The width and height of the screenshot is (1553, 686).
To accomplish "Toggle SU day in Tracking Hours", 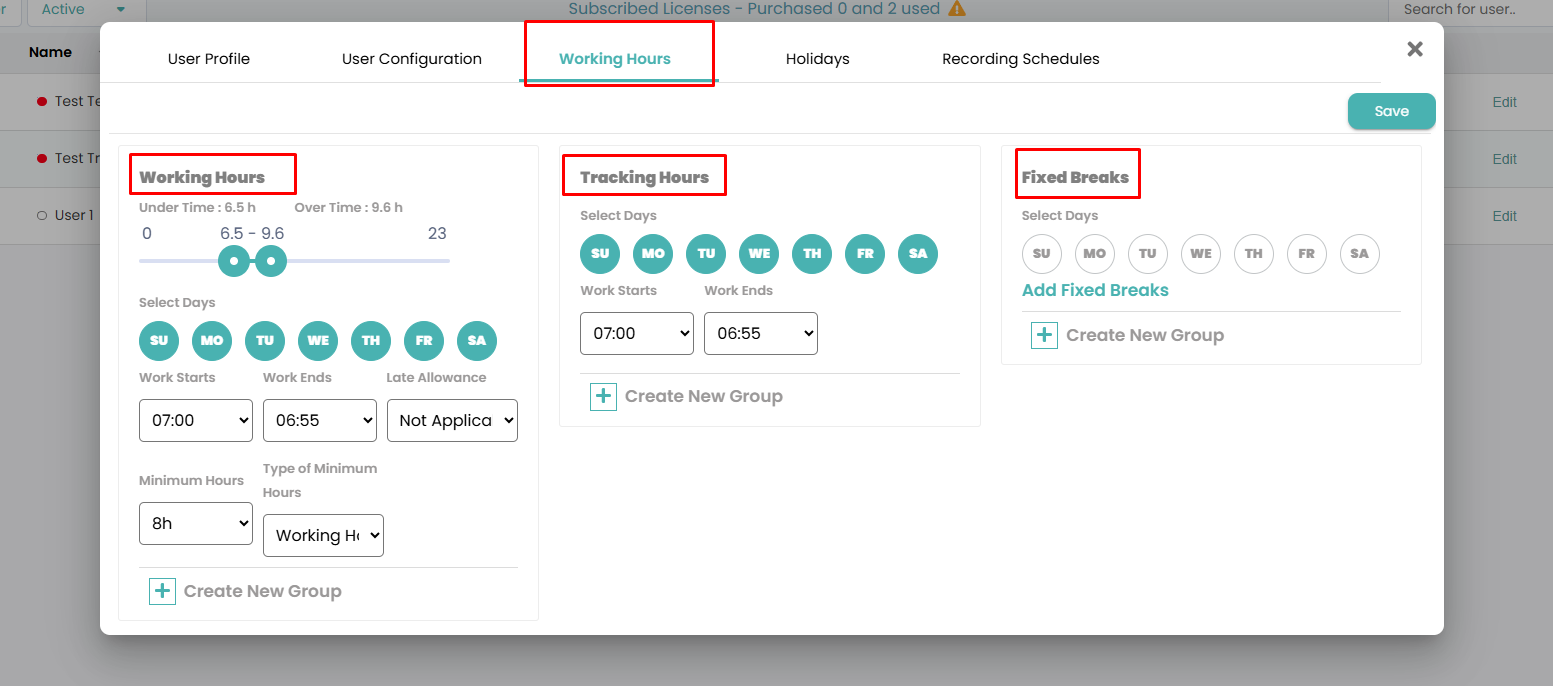I will pyautogui.click(x=600, y=254).
